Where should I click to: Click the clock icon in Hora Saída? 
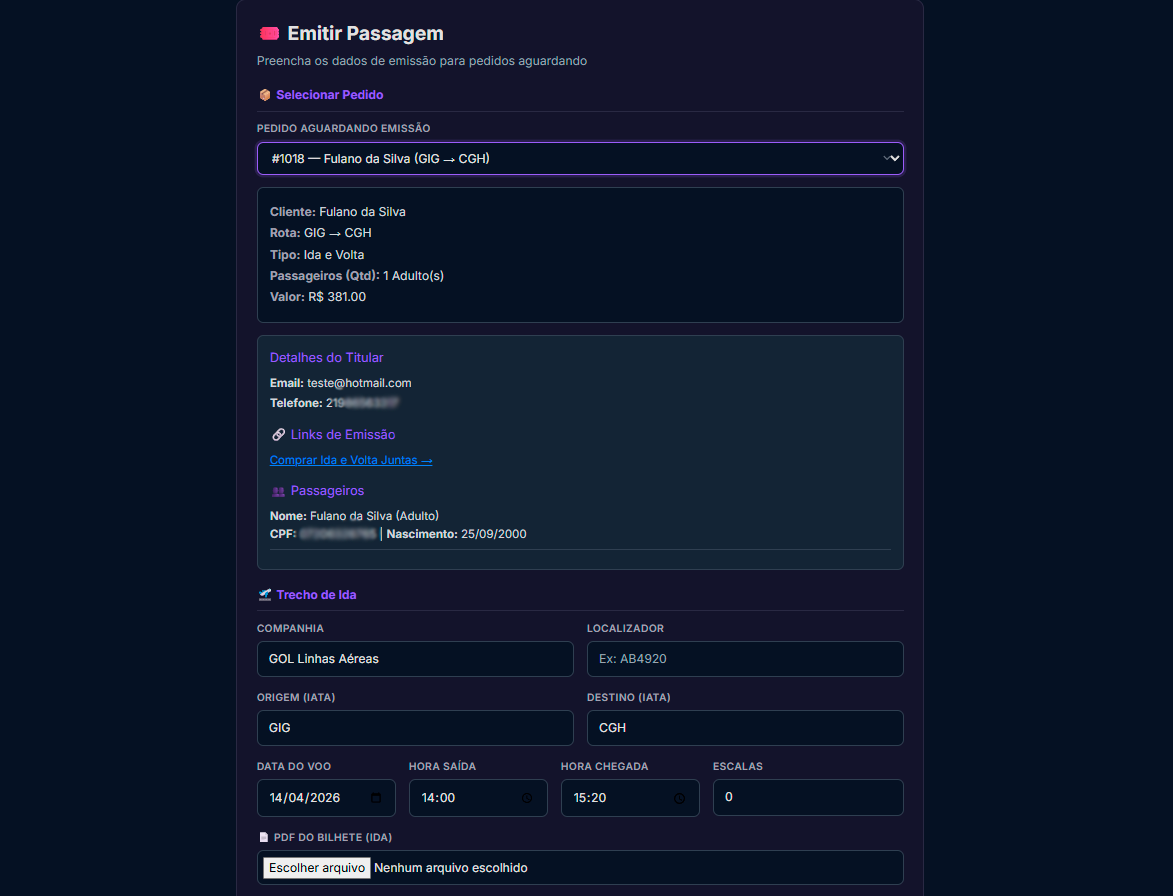pyautogui.click(x=527, y=798)
